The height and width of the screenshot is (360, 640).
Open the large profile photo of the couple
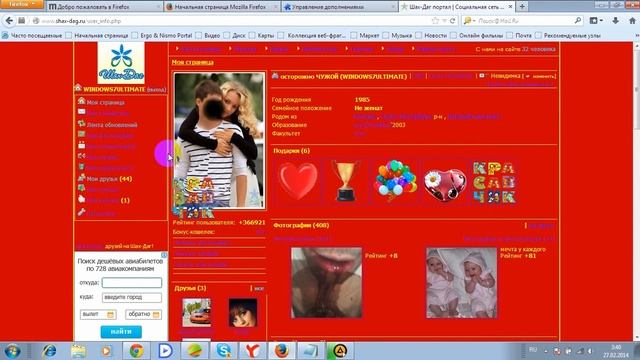point(219,141)
